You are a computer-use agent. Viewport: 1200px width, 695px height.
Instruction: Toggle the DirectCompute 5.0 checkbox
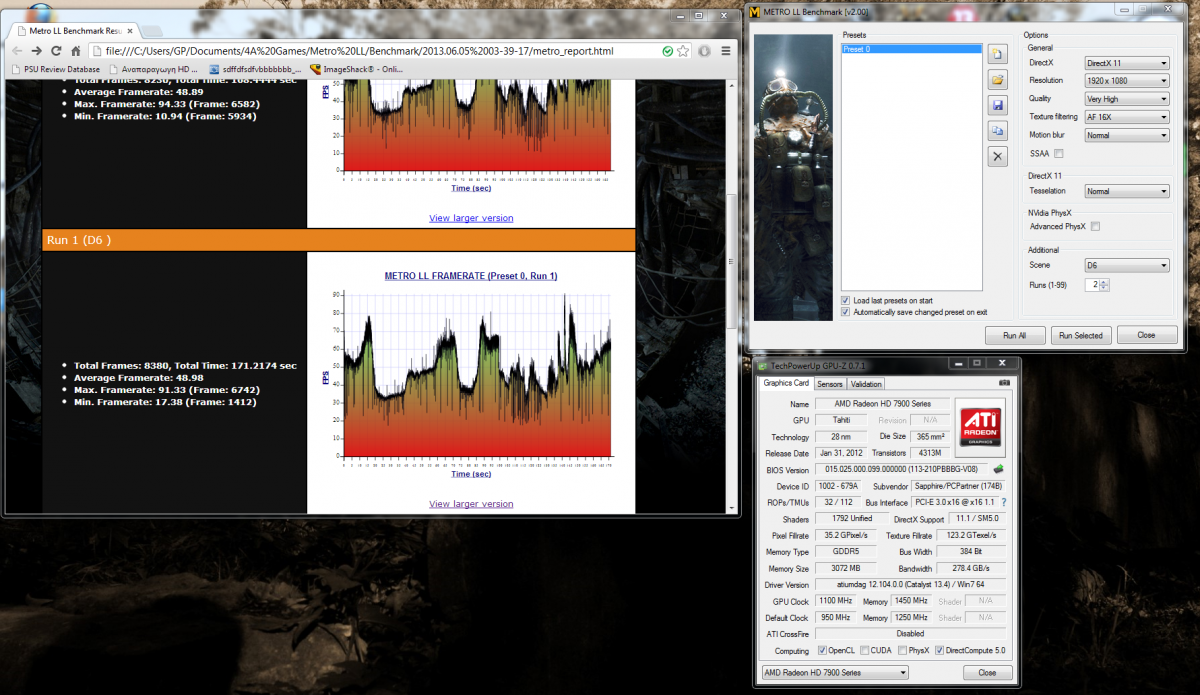click(x=939, y=651)
